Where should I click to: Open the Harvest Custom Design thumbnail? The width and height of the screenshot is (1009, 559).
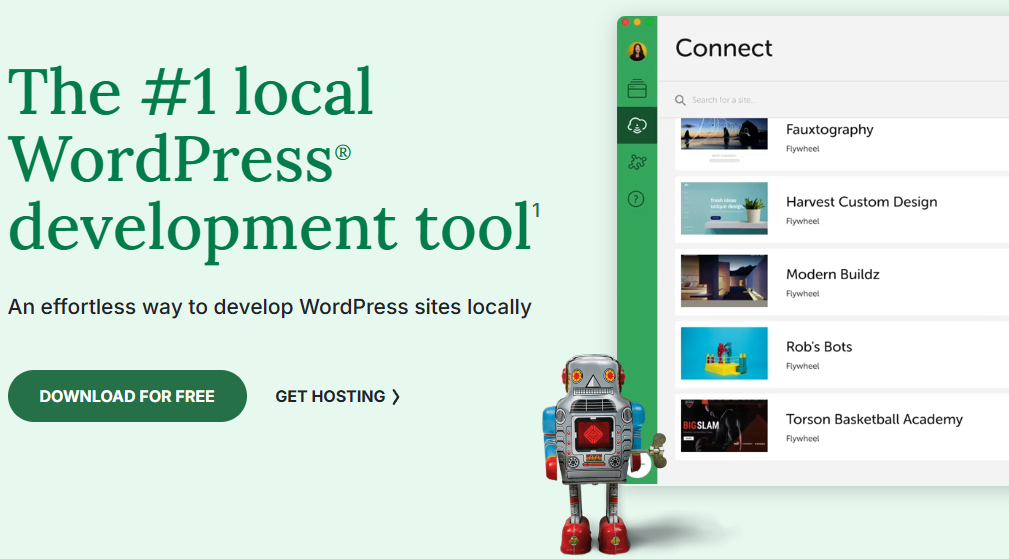click(x=724, y=208)
